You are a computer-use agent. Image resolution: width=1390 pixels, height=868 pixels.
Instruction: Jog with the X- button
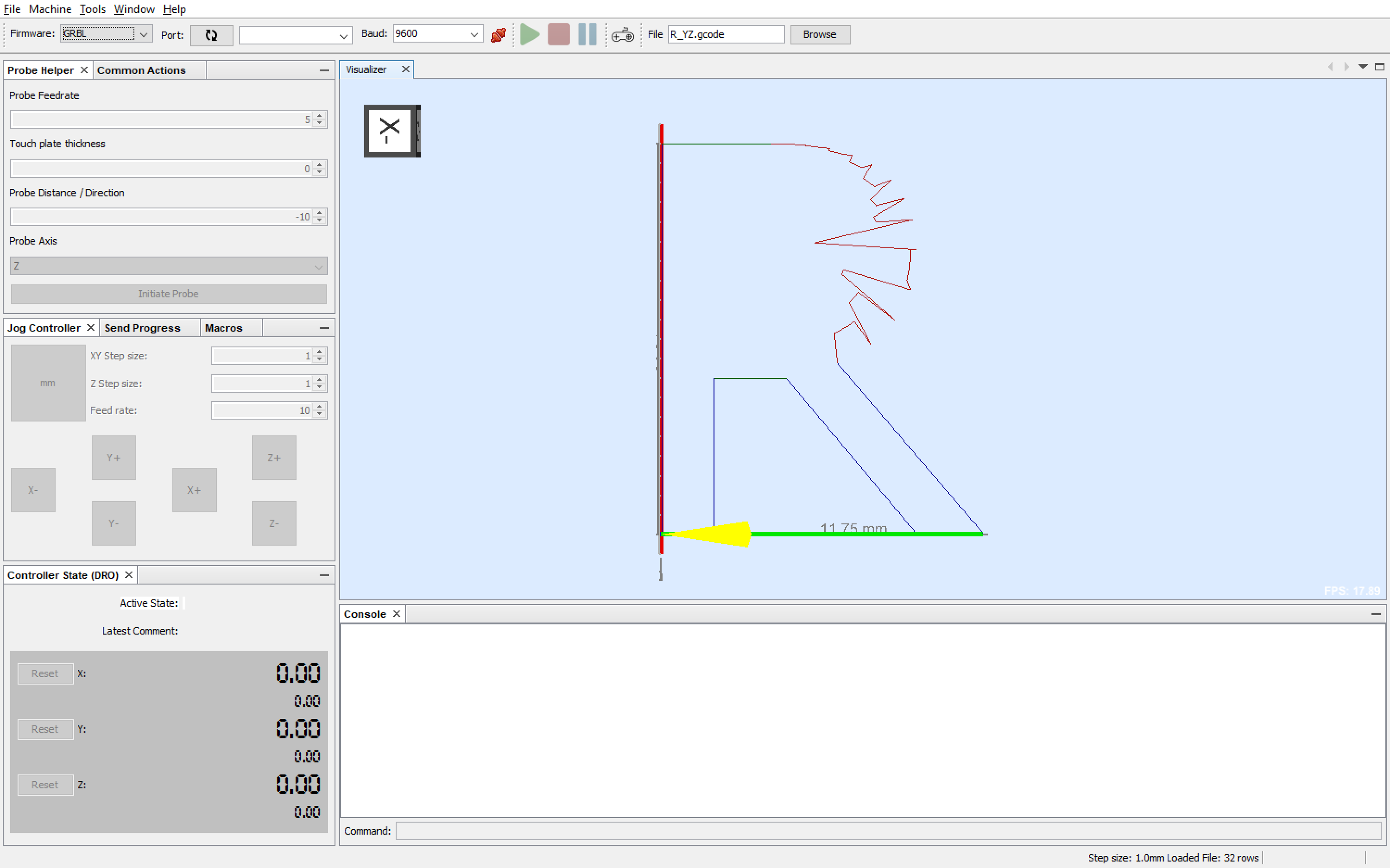(x=33, y=490)
